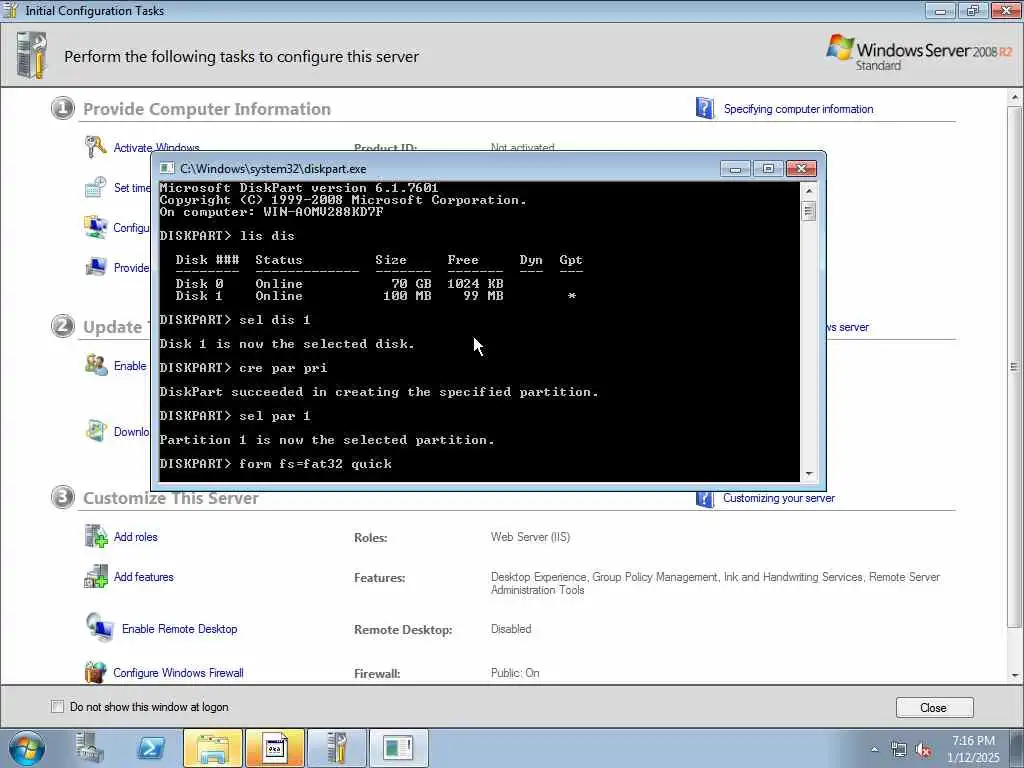1024x768 pixels.
Task: Open Add features link
Action: coord(143,577)
